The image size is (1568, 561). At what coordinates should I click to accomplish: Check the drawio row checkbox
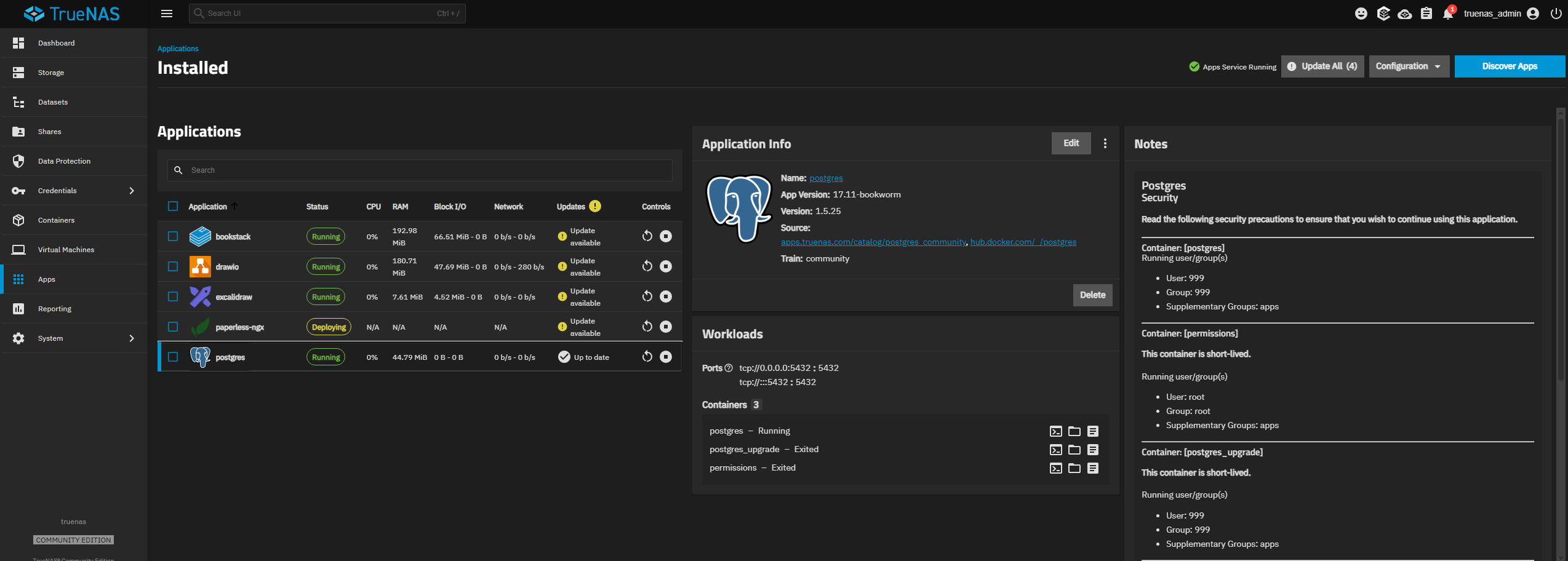[x=173, y=266]
